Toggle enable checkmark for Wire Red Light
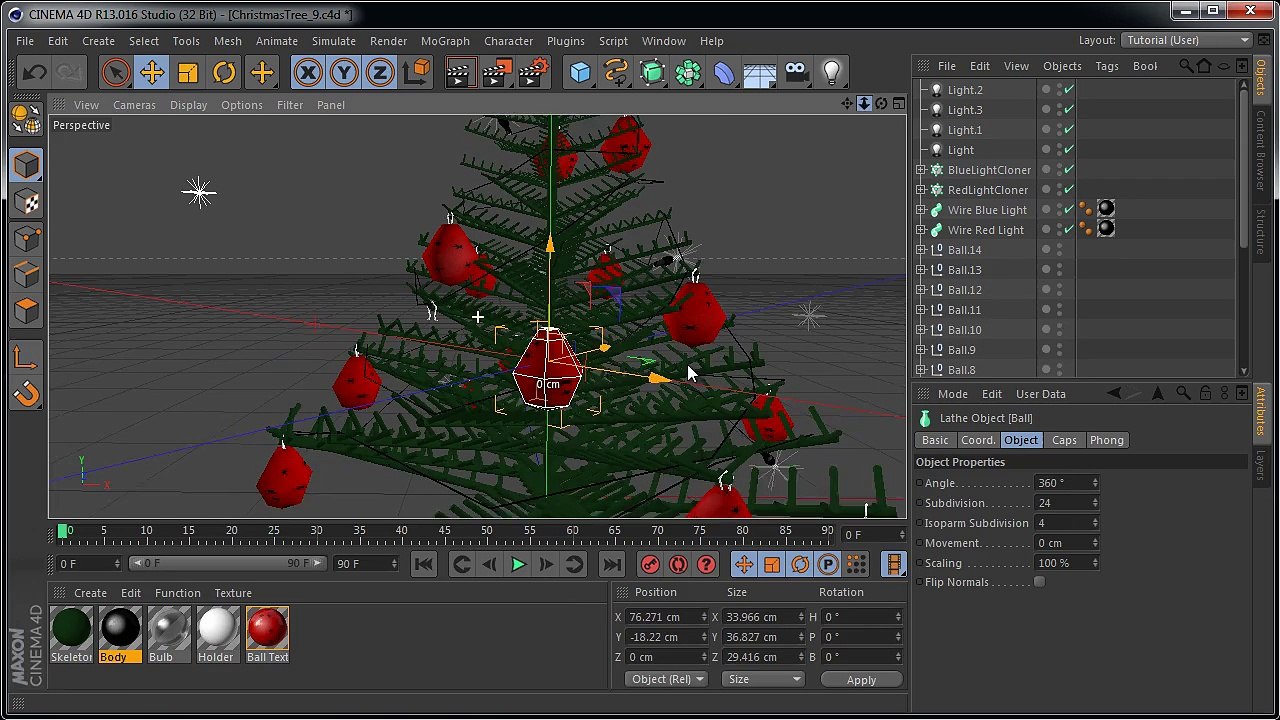Screen dimensions: 1280x720 click(x=1069, y=230)
